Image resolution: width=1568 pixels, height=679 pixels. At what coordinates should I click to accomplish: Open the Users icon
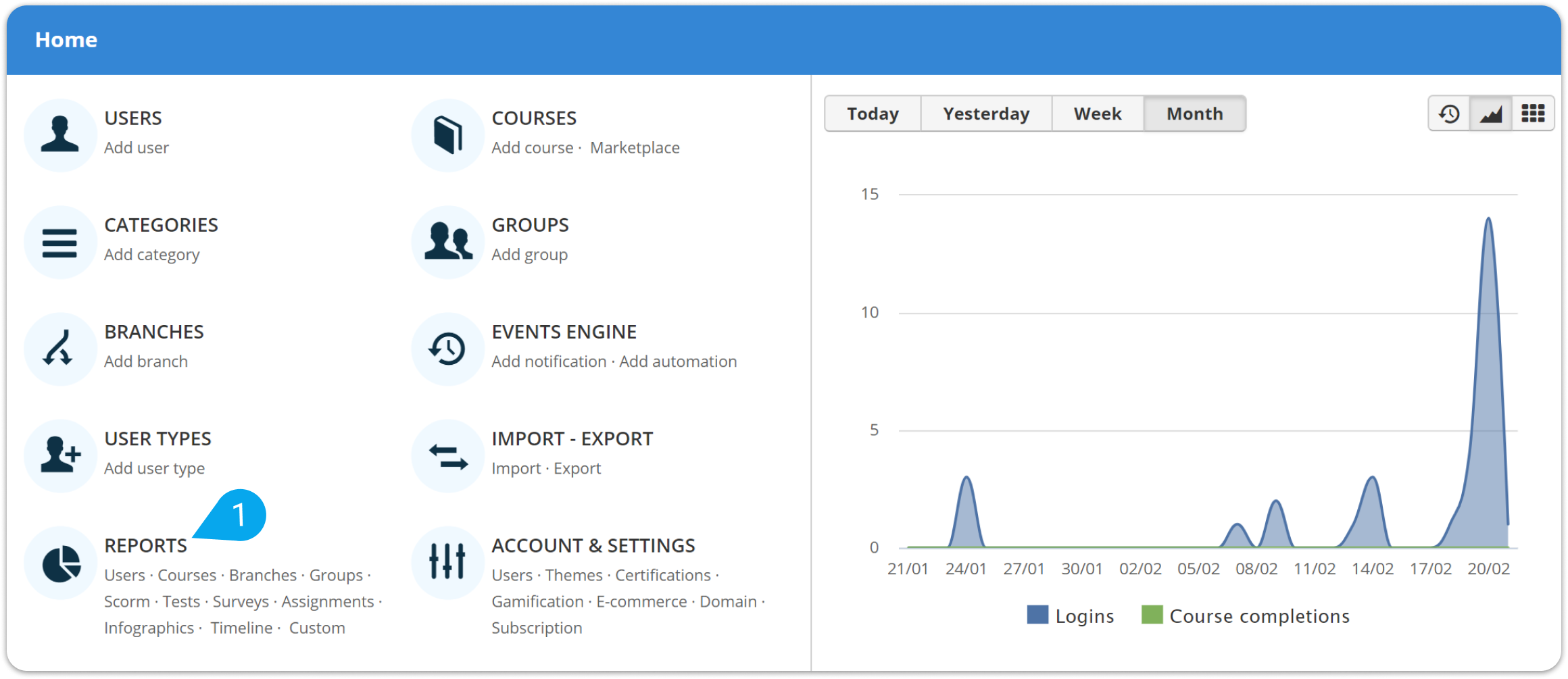pyautogui.click(x=60, y=134)
